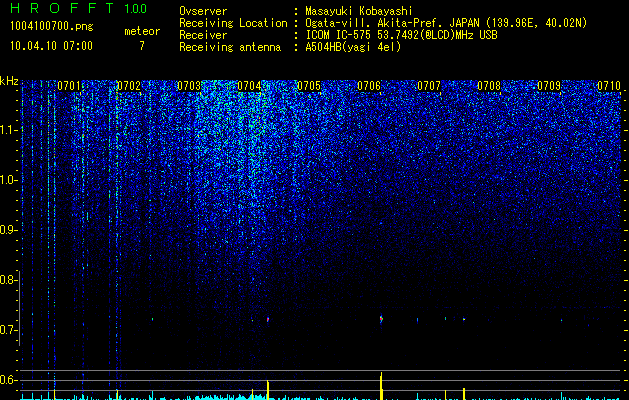The width and height of the screenshot is (629, 400).
Task: Click the tallest yellow intensity spike below the 0706 marker
Action: coord(381,386)
